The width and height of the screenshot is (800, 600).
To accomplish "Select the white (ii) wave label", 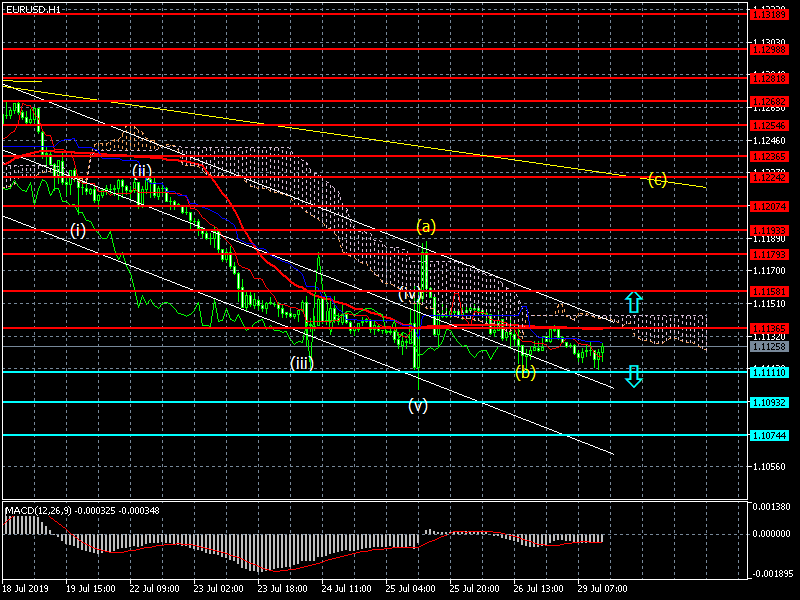I will [142, 170].
